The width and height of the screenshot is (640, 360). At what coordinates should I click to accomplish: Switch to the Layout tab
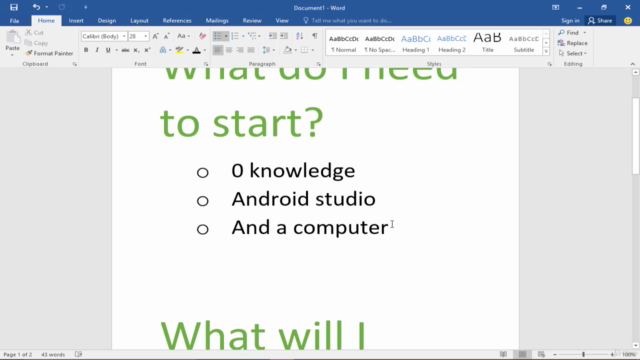pos(139,20)
